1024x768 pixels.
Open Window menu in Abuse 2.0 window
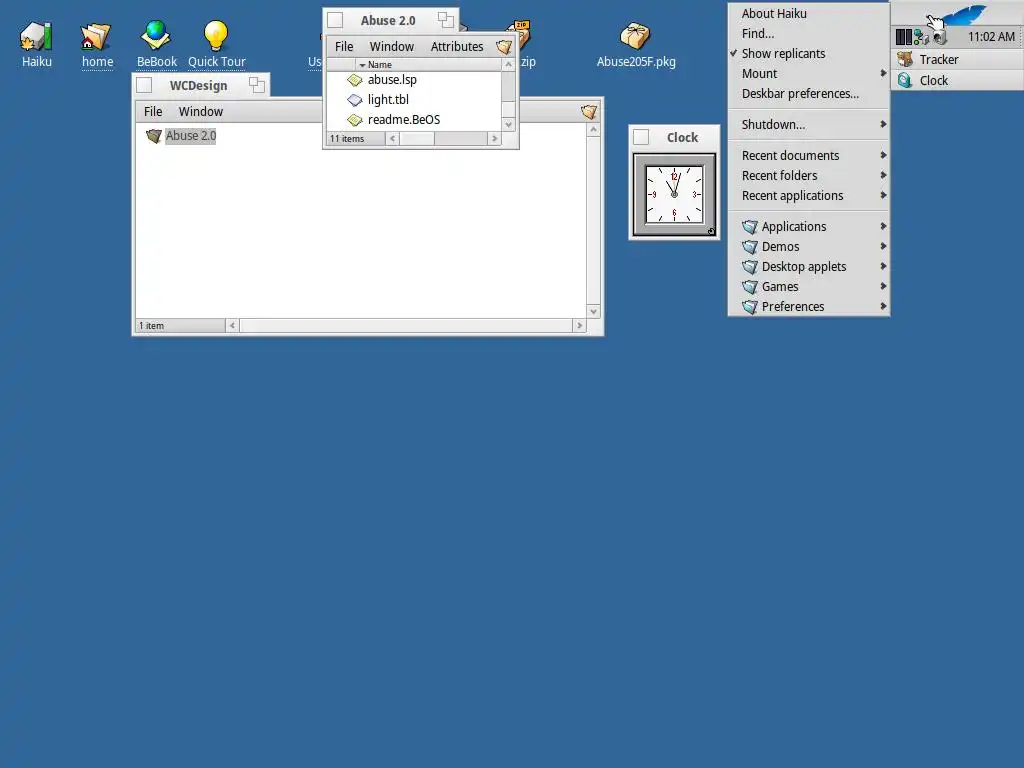(391, 47)
